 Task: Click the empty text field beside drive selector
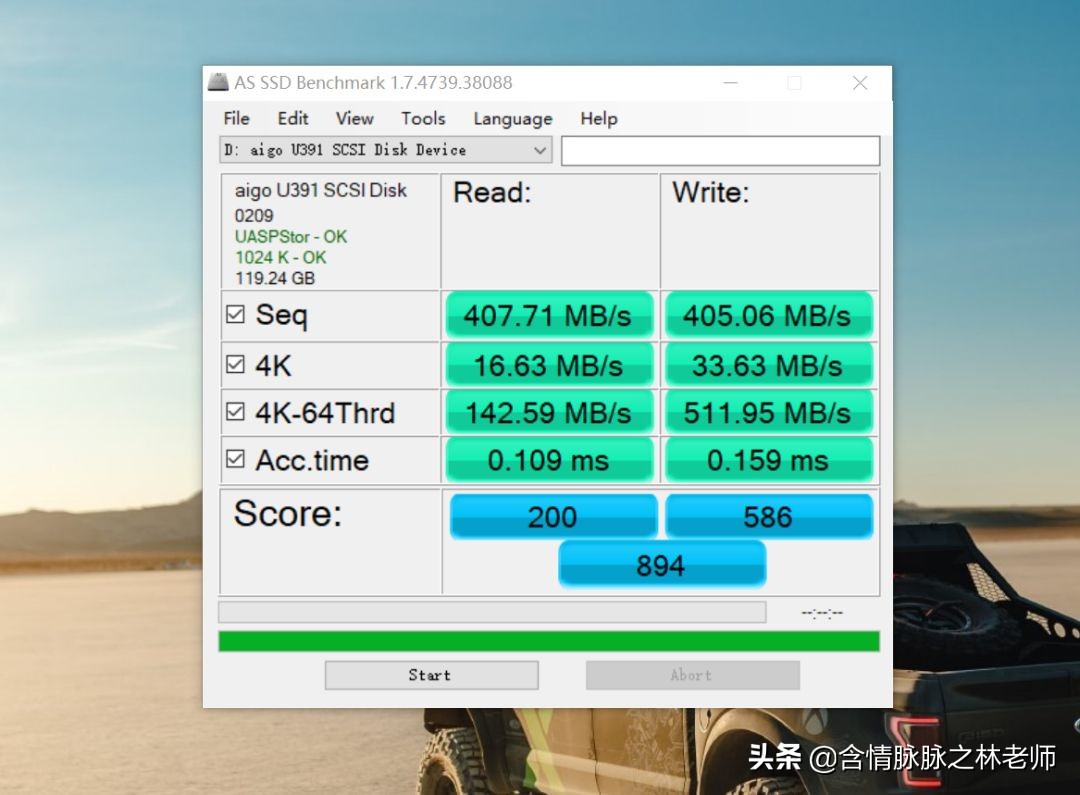720,150
